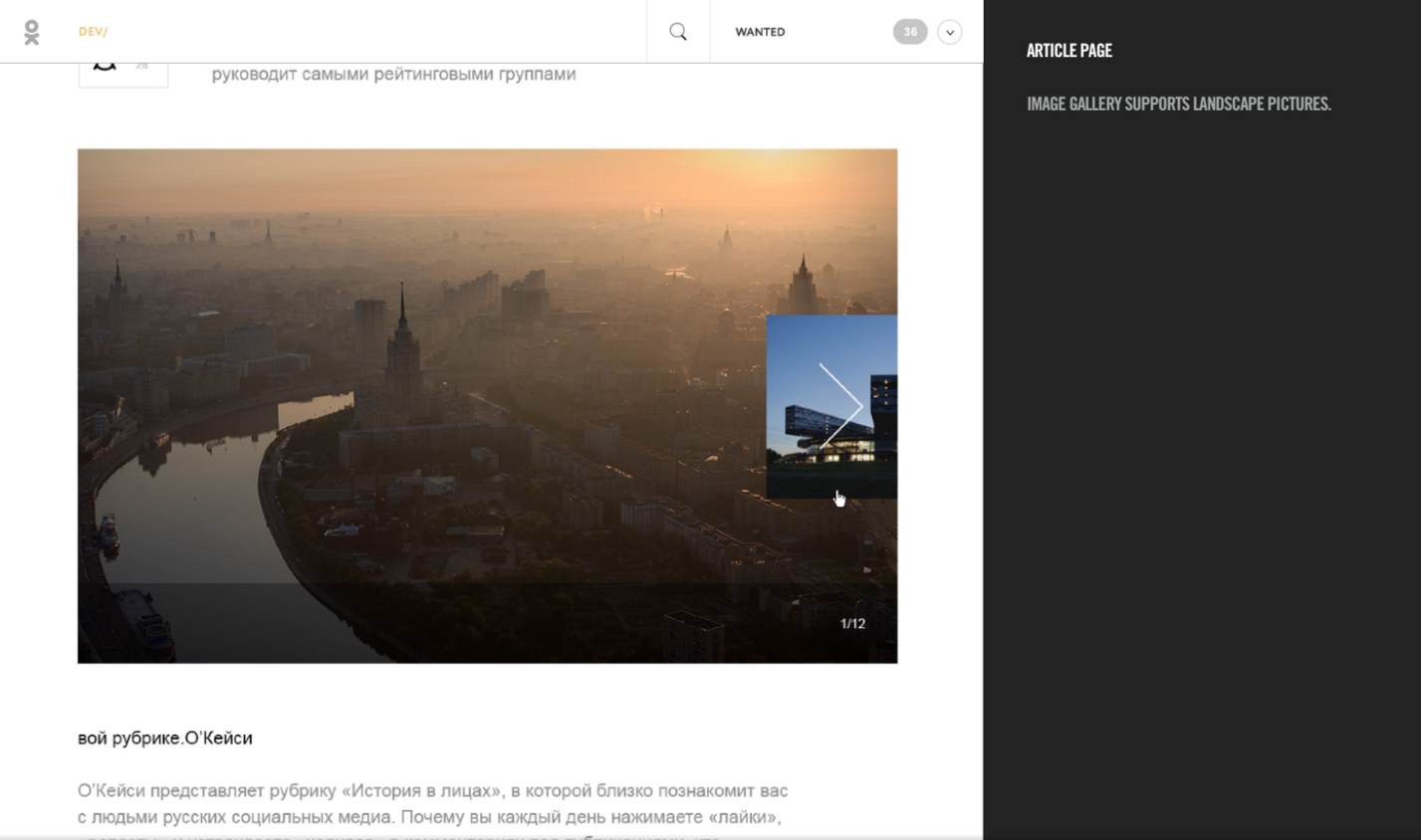Click the ARTICLE PAGE heading
The width and height of the screenshot is (1421, 840).
1068,51
